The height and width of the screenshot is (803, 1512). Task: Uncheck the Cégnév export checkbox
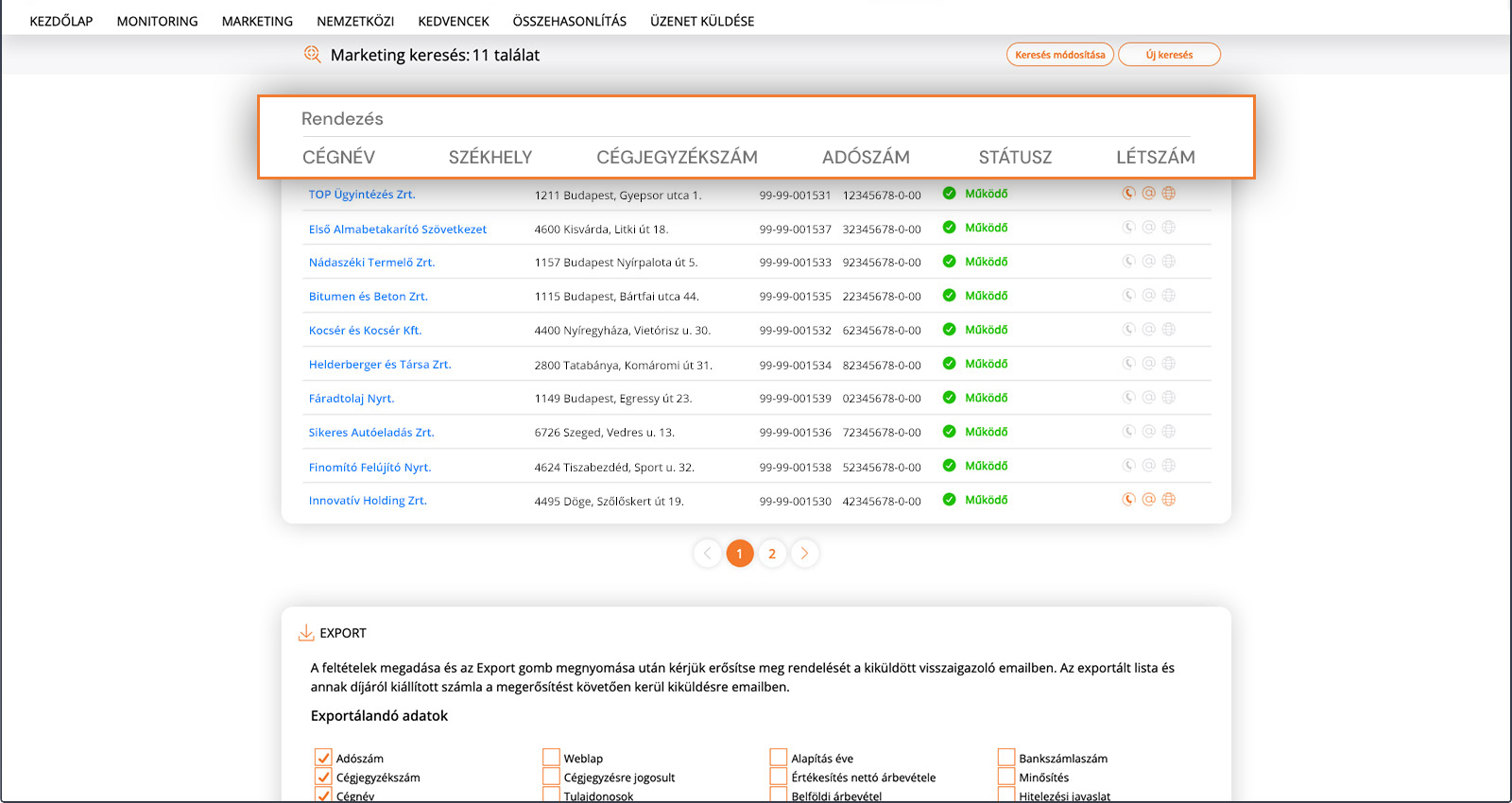pyautogui.click(x=323, y=795)
